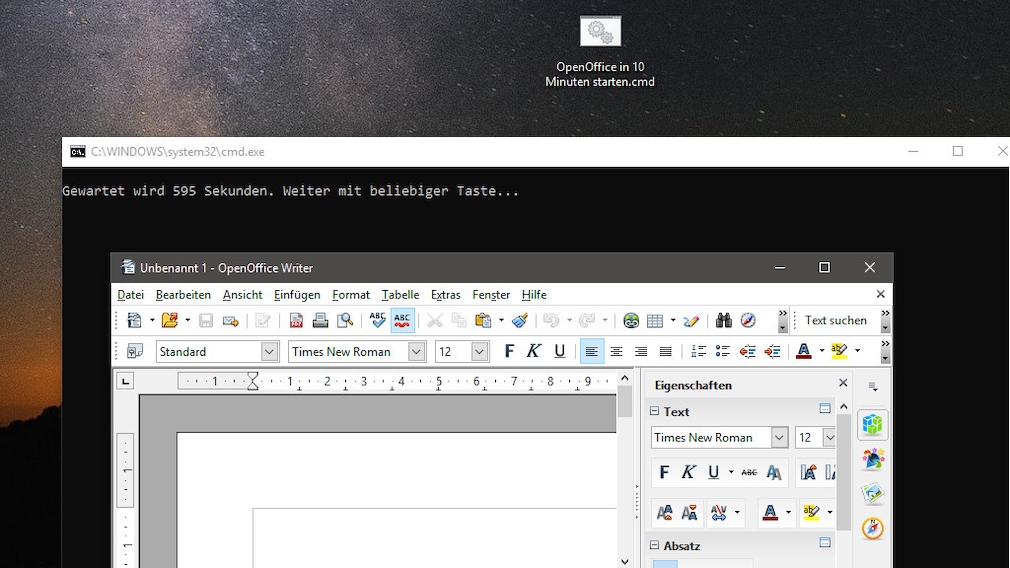Click the Edit document icon
The width and height of the screenshot is (1010, 568).
tap(262, 320)
